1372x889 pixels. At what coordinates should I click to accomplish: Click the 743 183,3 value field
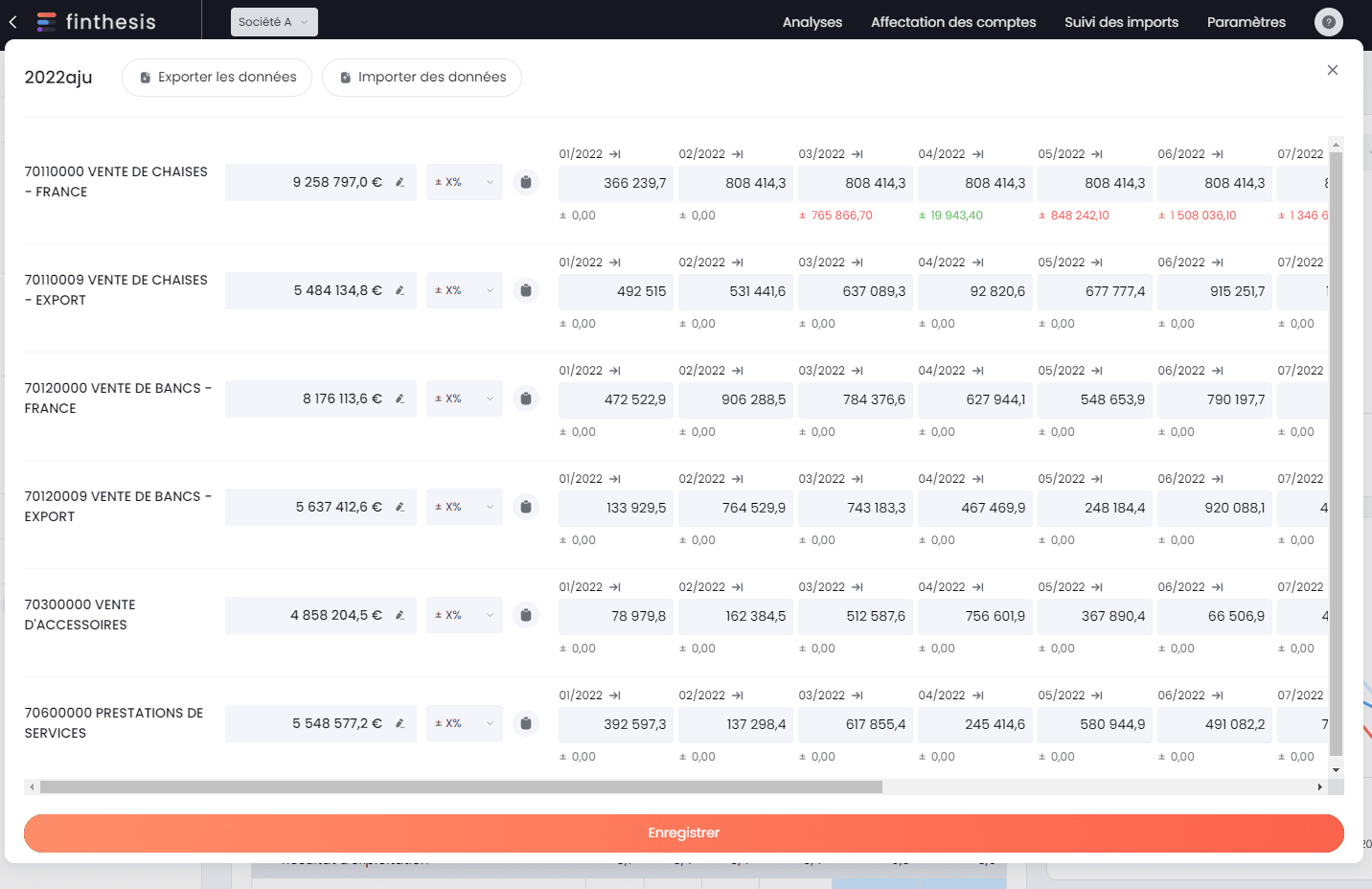856,508
